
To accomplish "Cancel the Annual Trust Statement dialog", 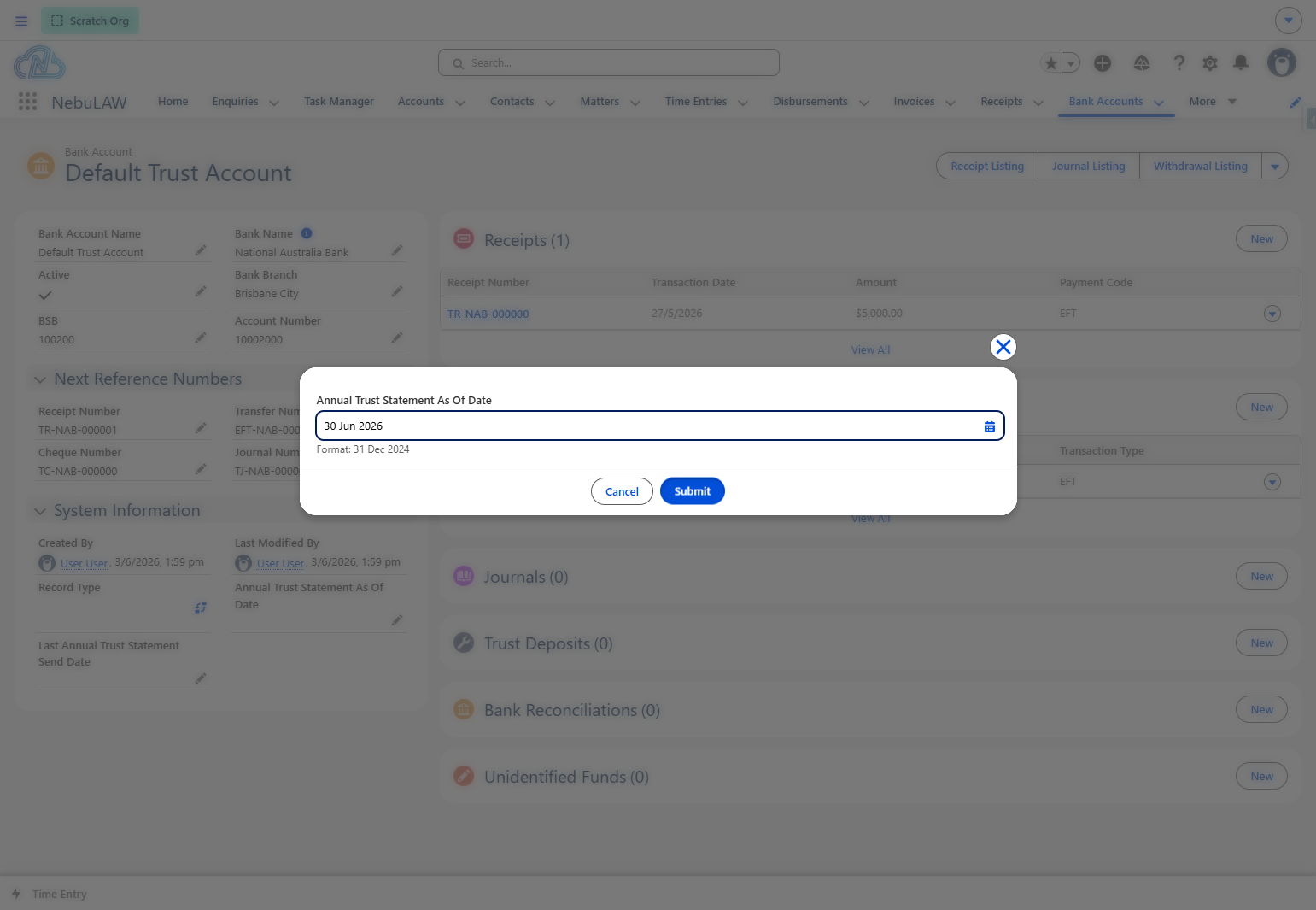I will (622, 491).
